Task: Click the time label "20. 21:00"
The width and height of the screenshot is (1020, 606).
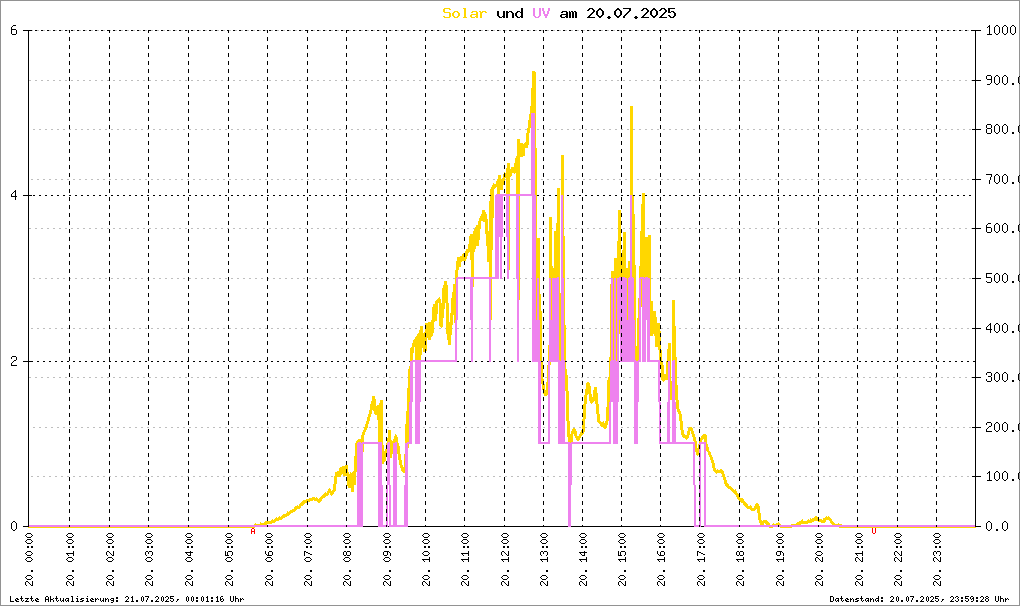Action: click(x=859, y=559)
